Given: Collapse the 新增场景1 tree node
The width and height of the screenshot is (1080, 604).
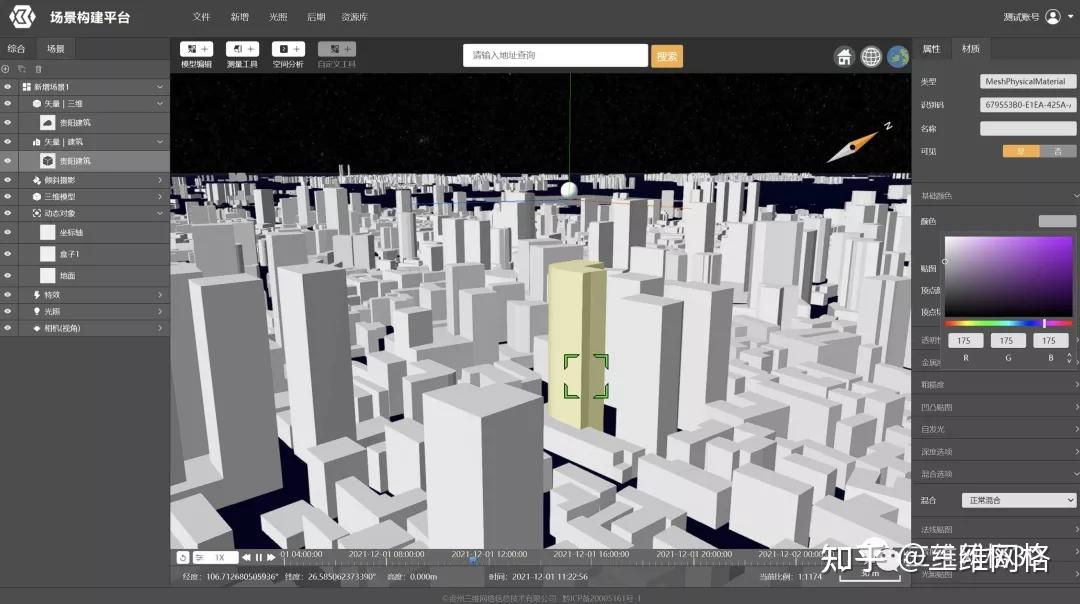Looking at the screenshot, I should click(160, 87).
